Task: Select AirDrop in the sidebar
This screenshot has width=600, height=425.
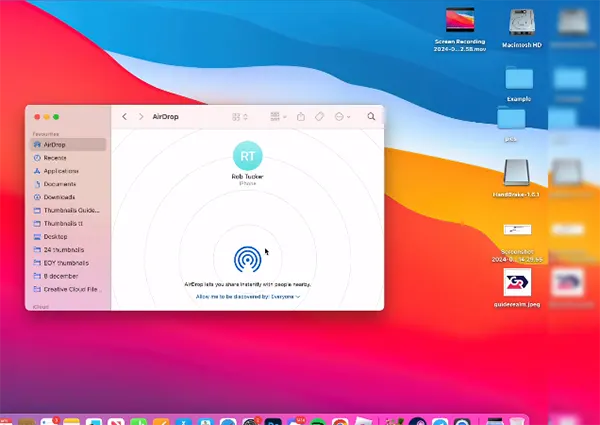Action: (68, 145)
